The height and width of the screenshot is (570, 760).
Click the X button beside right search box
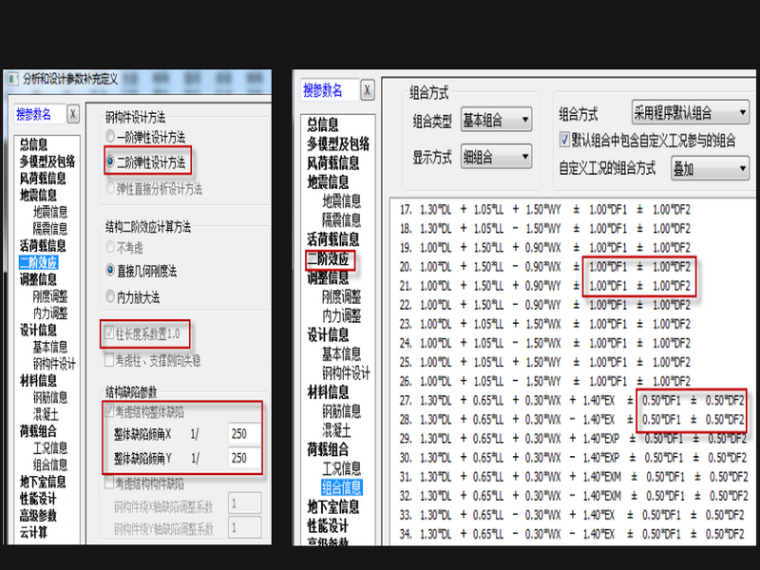pos(367,91)
